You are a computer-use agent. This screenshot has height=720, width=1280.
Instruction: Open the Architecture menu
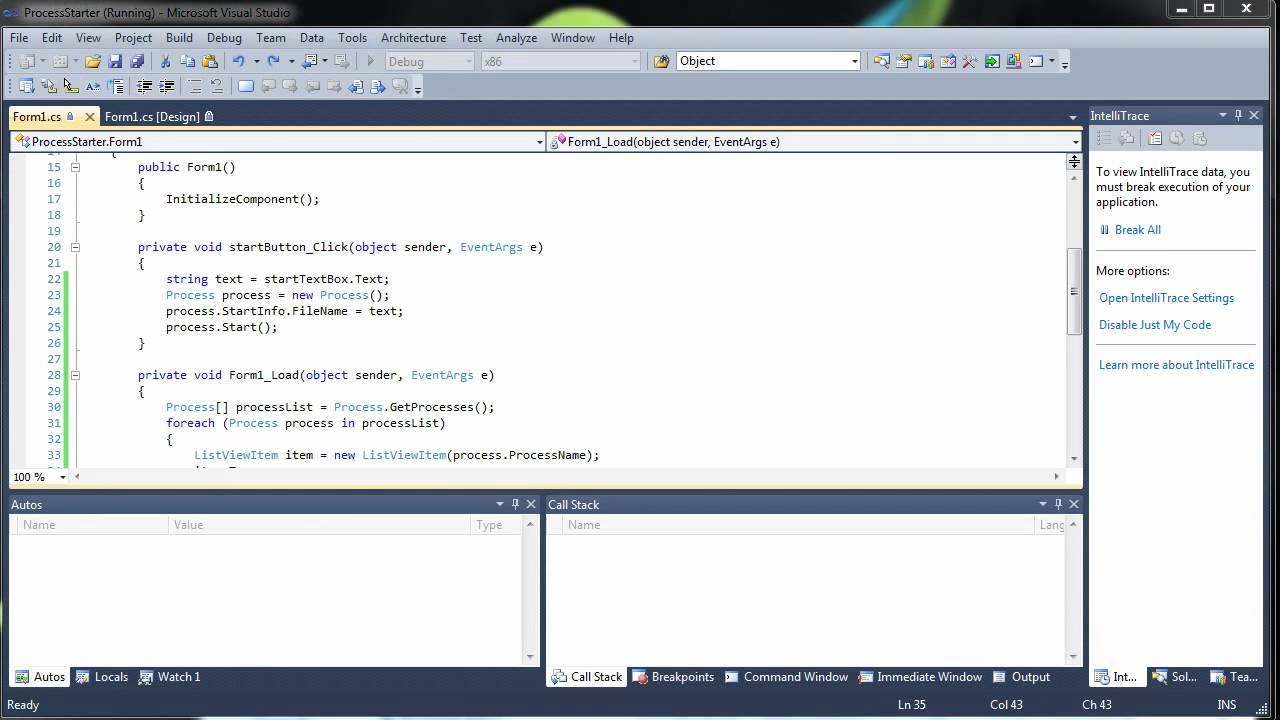point(413,38)
